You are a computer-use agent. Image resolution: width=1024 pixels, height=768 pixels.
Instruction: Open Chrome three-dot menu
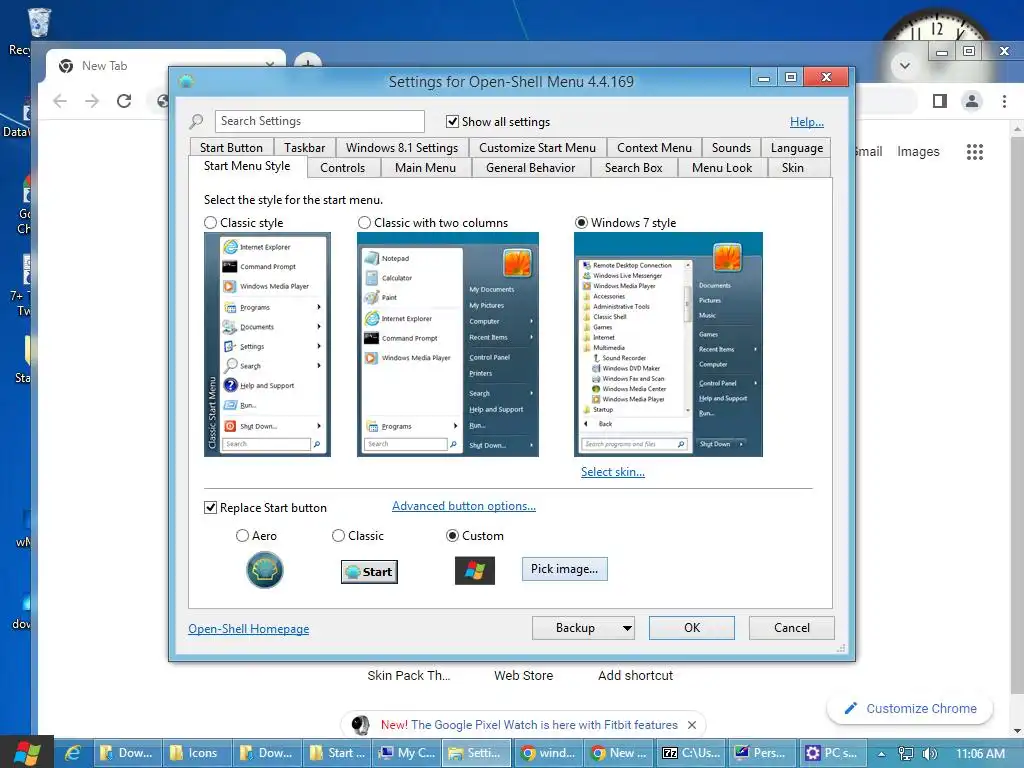tap(1004, 101)
